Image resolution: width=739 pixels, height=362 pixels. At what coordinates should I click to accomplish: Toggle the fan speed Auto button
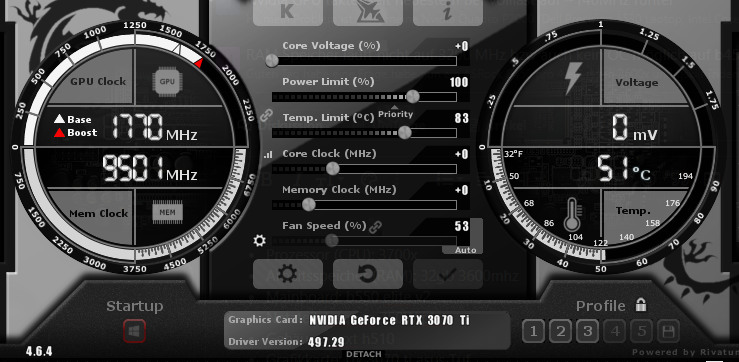pos(465,250)
